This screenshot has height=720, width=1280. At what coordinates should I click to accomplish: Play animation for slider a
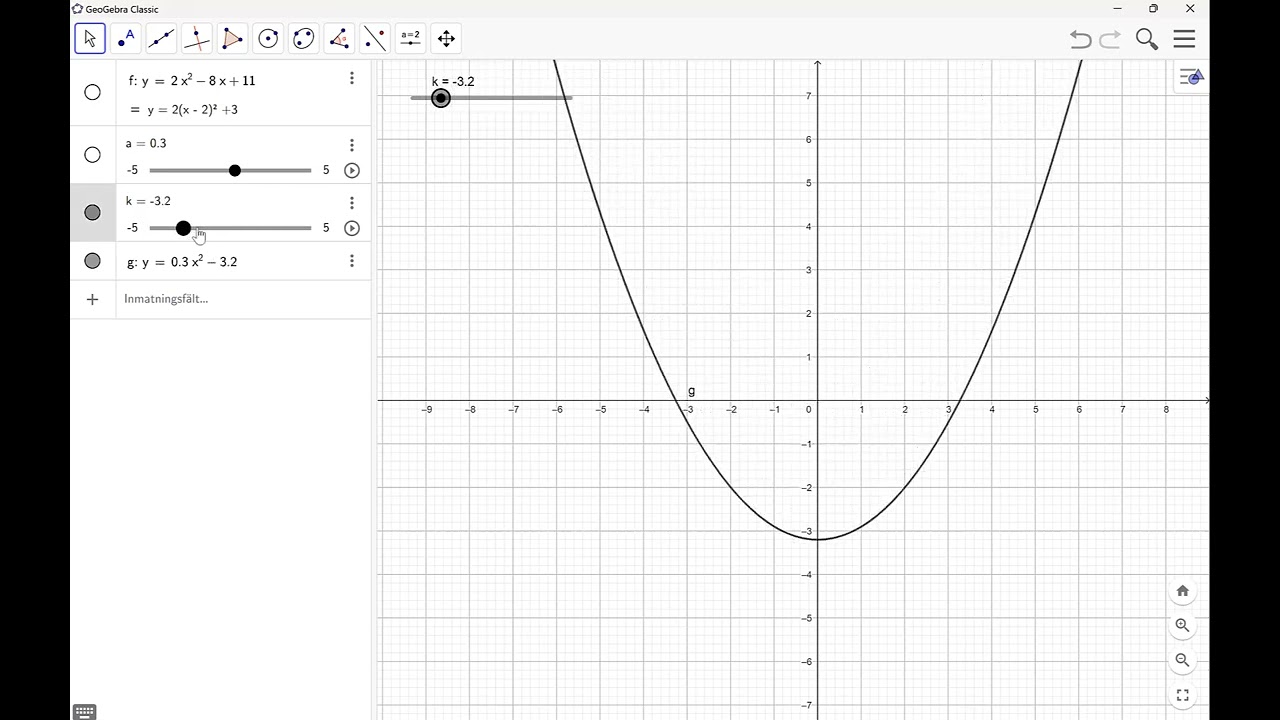coord(352,171)
